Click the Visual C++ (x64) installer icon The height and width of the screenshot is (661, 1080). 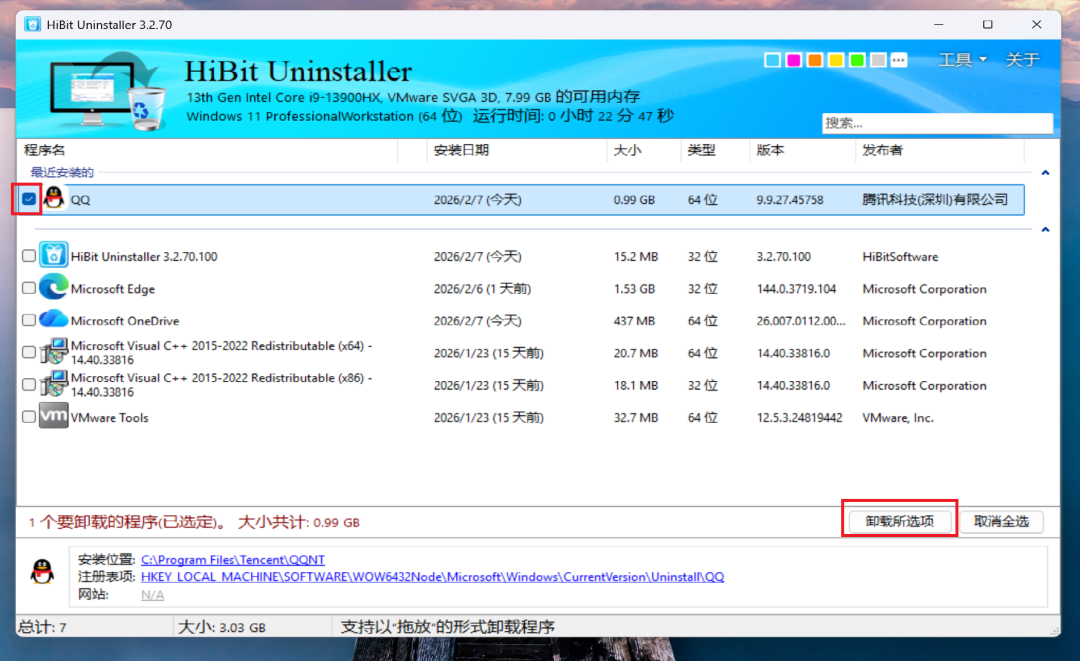coord(54,352)
